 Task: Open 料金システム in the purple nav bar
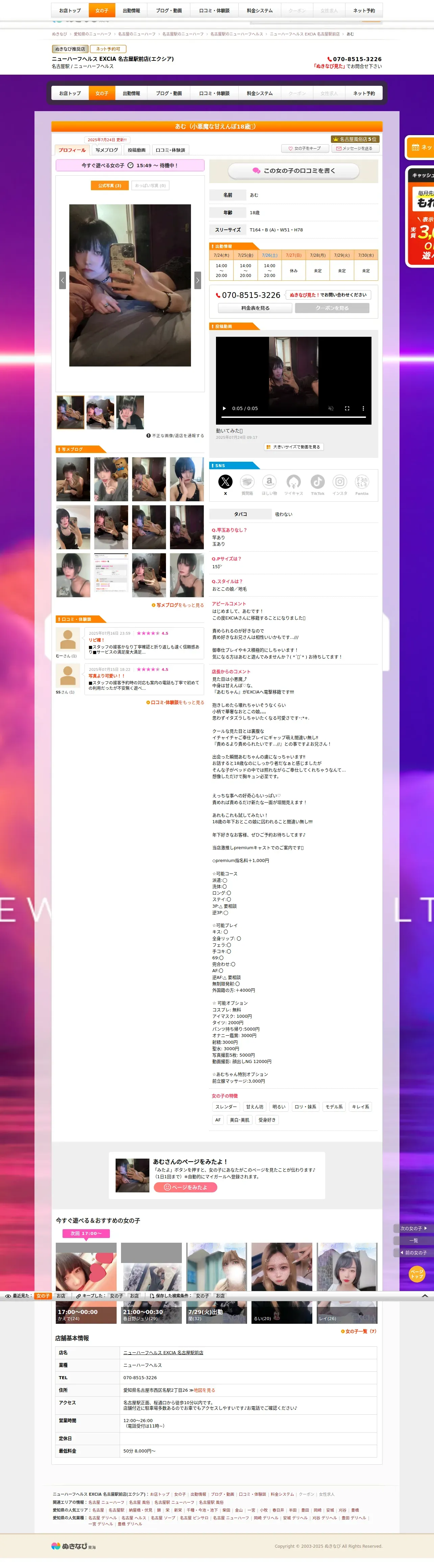pos(260,93)
